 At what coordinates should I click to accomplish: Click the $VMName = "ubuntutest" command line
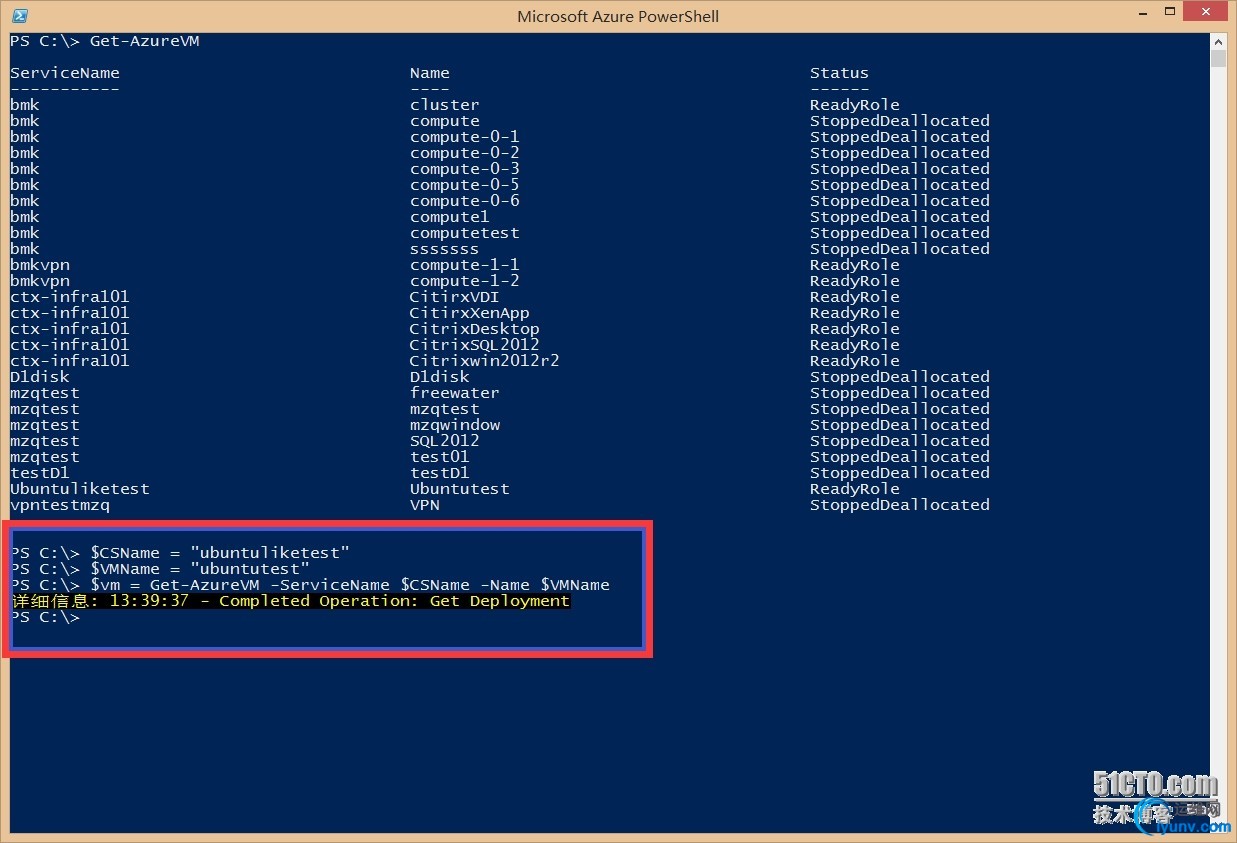pyautogui.click(x=200, y=569)
